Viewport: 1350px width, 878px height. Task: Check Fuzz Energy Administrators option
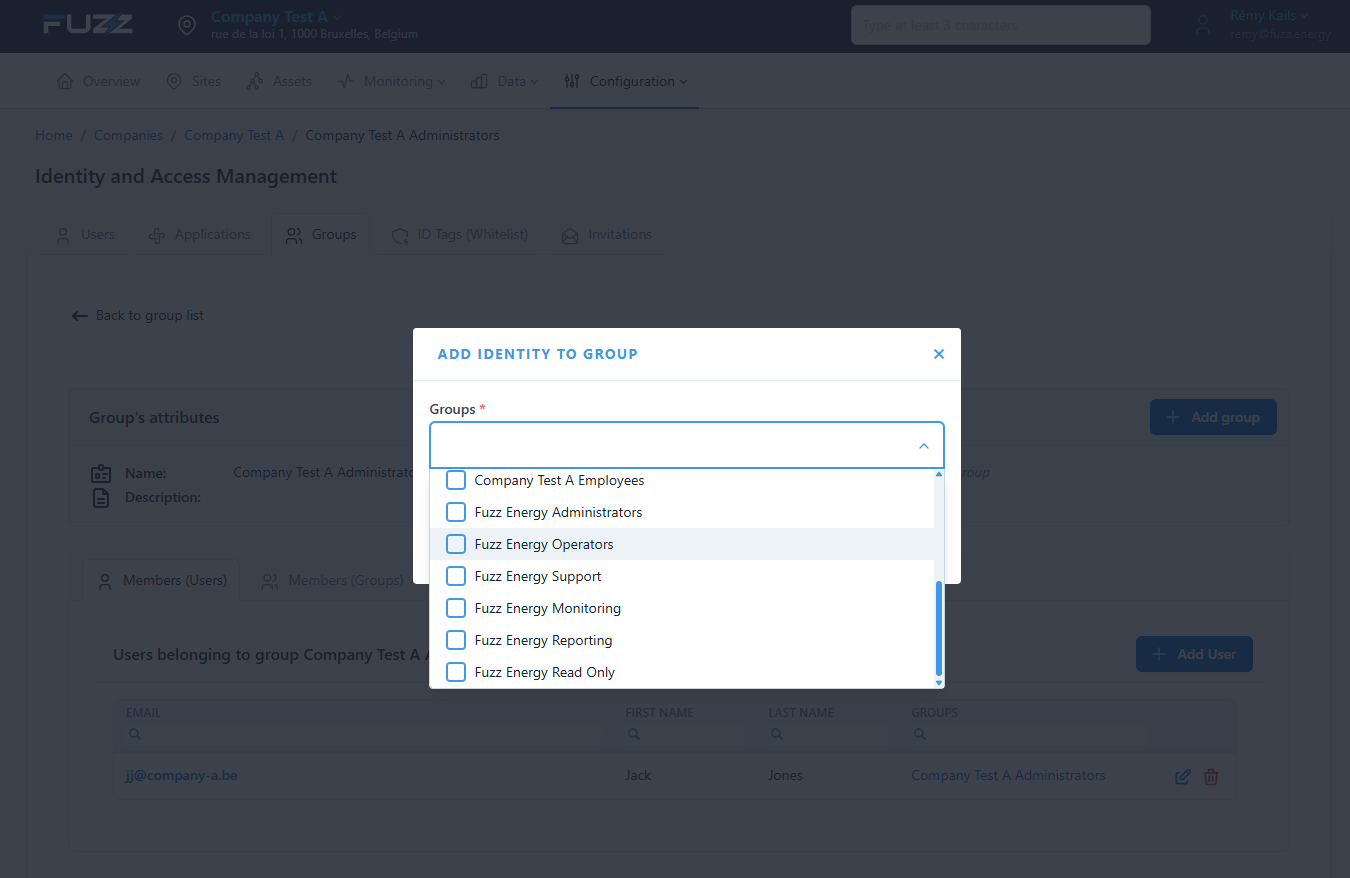point(456,512)
